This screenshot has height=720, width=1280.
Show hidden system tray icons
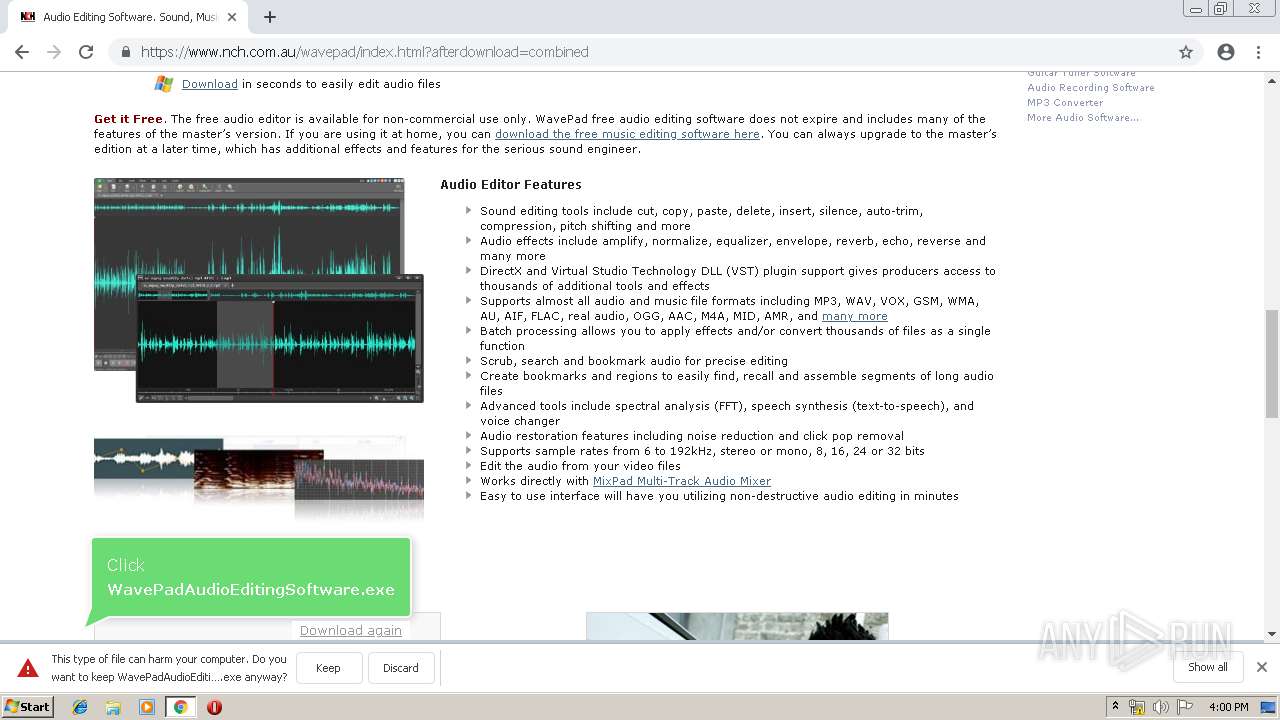[x=1115, y=707]
